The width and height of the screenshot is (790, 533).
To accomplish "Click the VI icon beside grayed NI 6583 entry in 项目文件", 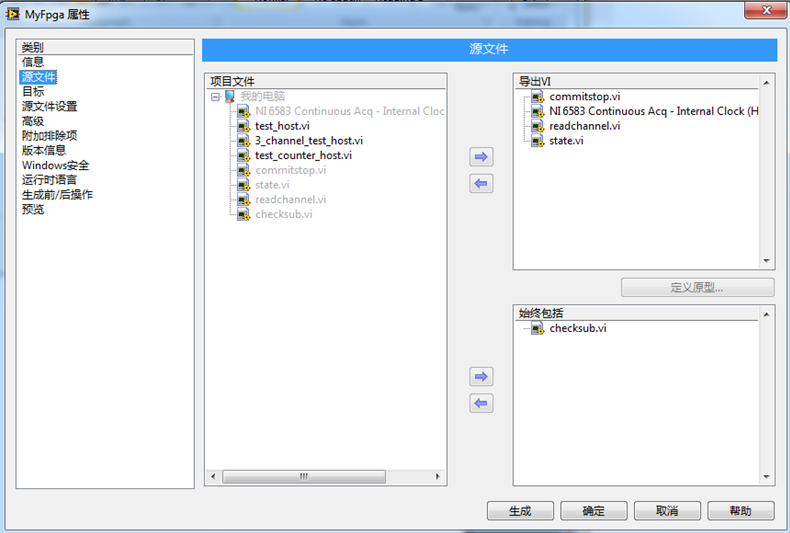I will [x=243, y=111].
